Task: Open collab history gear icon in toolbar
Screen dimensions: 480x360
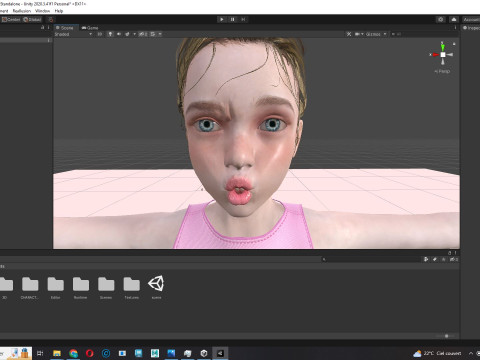Action: click(441, 19)
